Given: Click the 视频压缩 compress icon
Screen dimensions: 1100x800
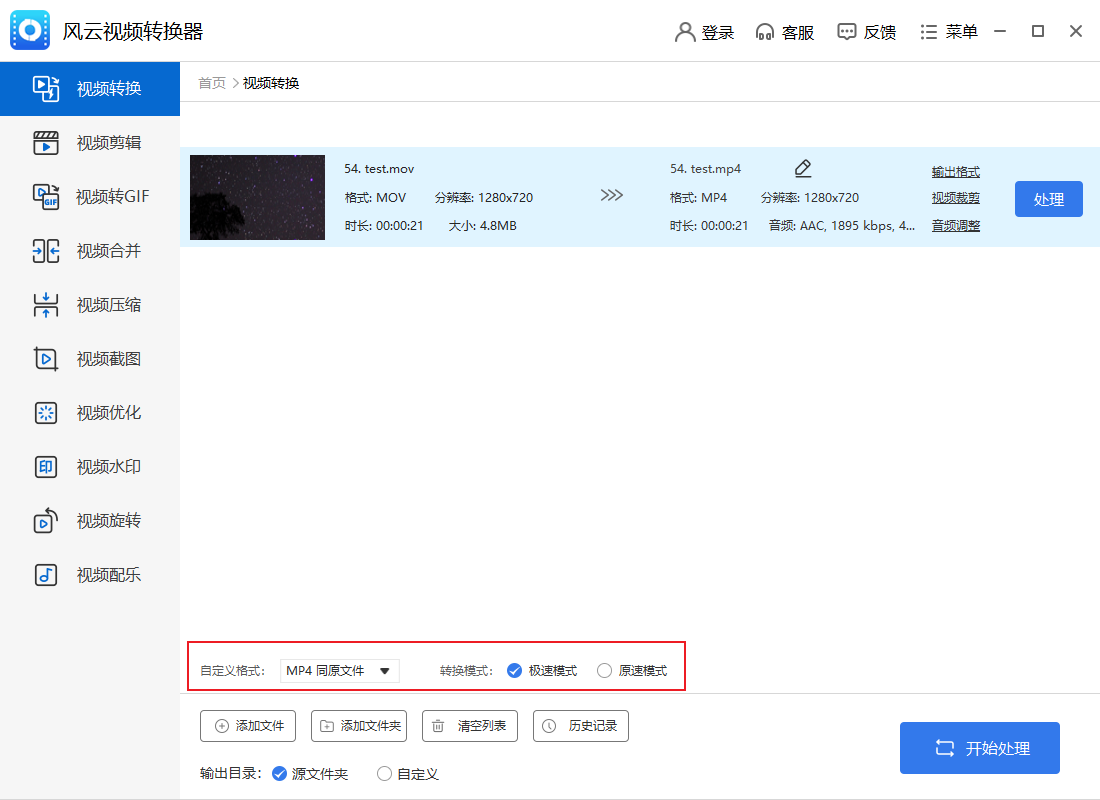Looking at the screenshot, I should (x=46, y=305).
